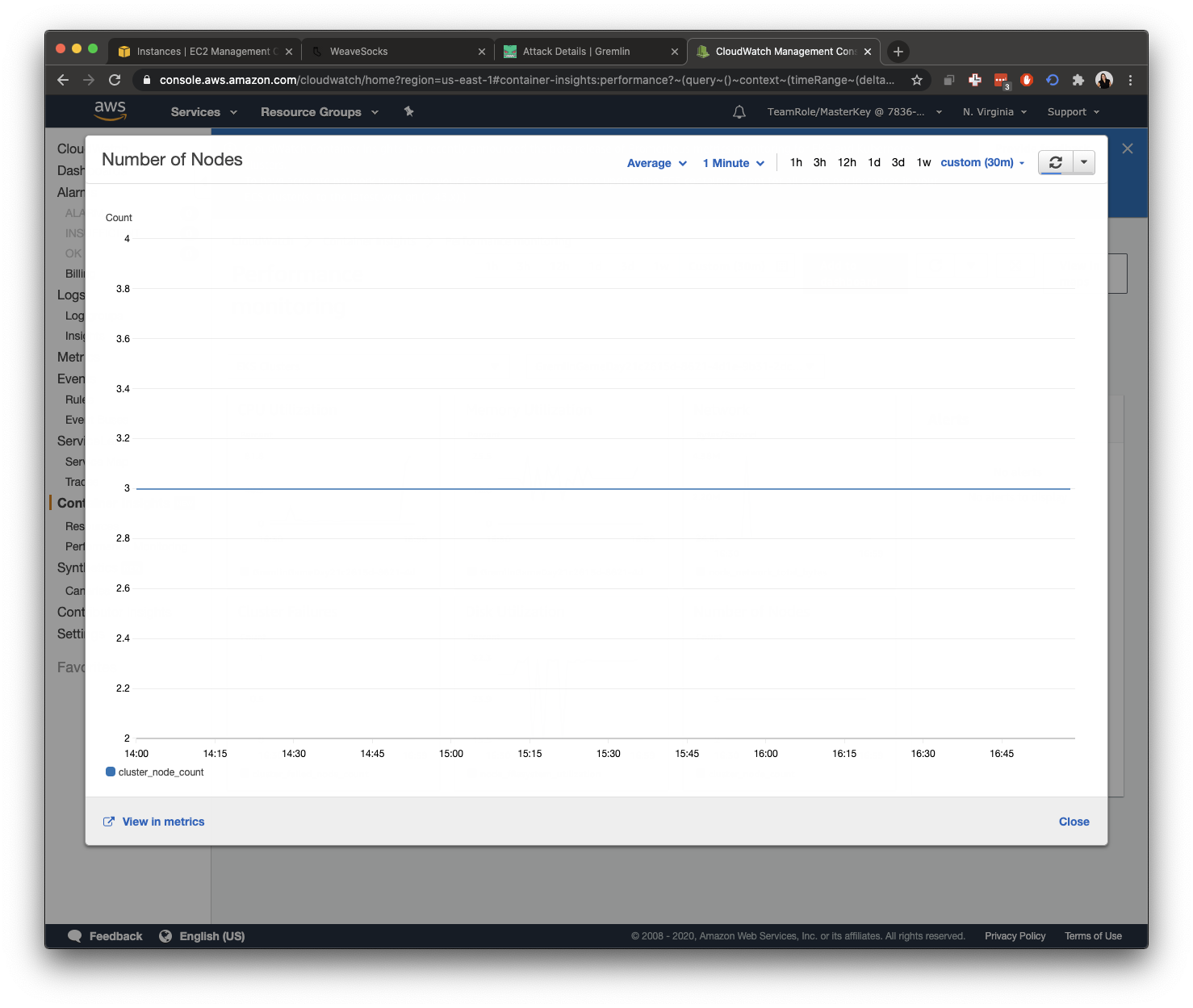Expand the Resource Groups menu
The width and height of the screenshot is (1193, 1008).
click(320, 112)
